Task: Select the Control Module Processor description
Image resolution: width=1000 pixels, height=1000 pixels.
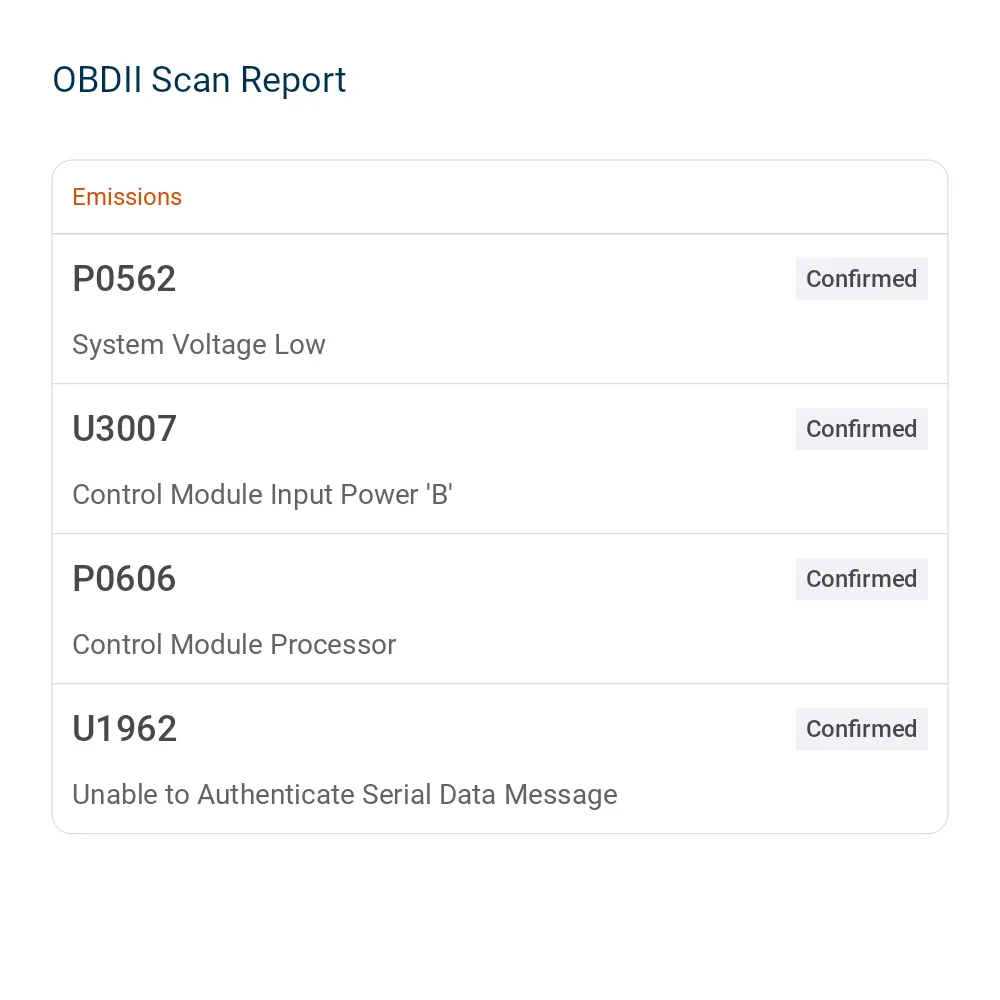Action: tap(234, 644)
